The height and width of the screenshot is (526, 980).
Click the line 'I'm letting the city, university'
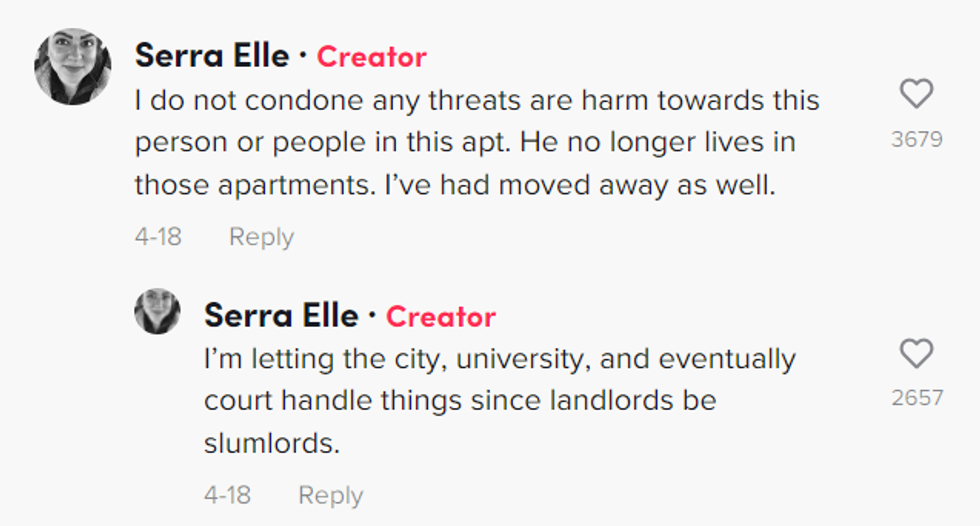(499, 359)
